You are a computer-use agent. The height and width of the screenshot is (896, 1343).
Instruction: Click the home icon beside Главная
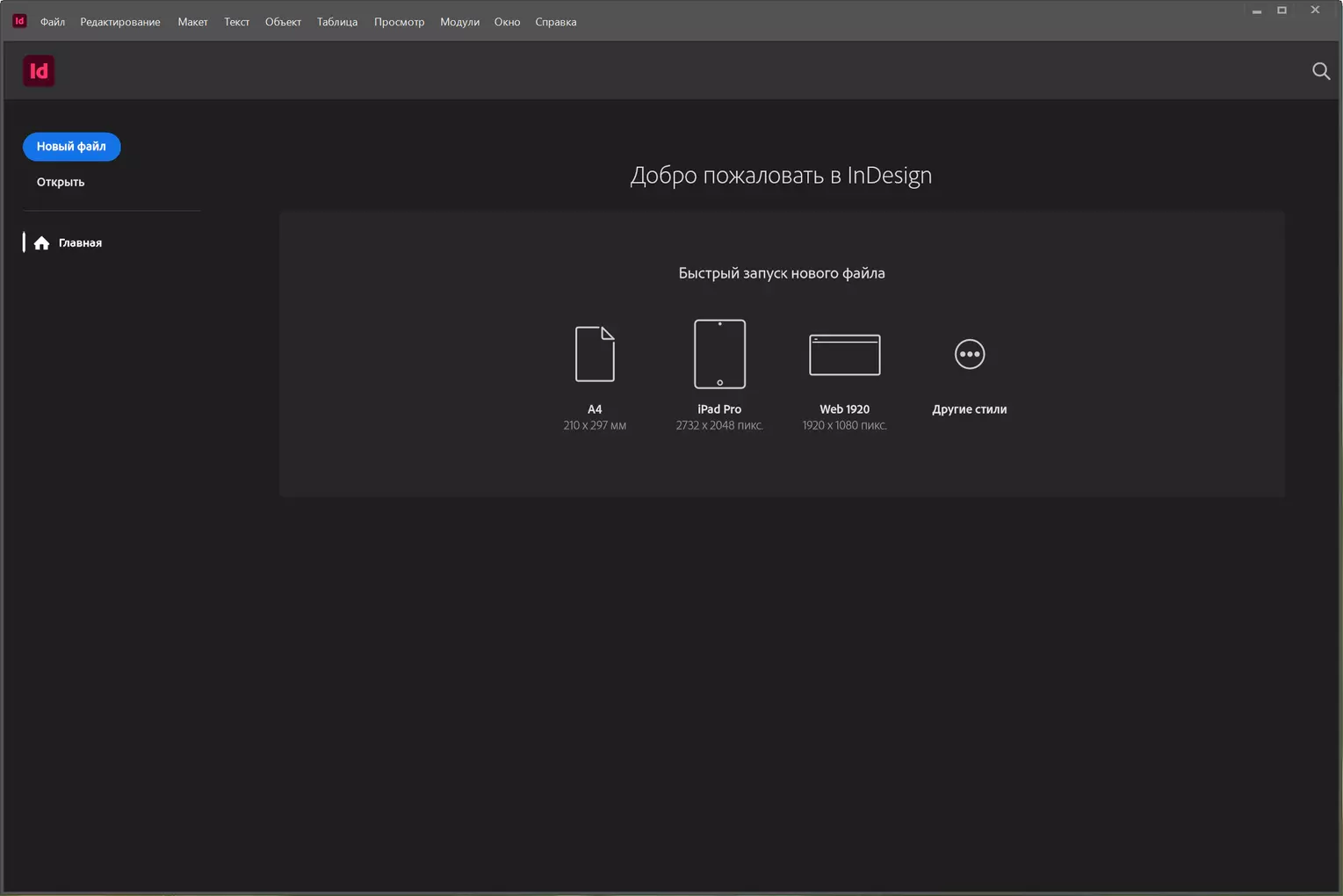point(41,242)
